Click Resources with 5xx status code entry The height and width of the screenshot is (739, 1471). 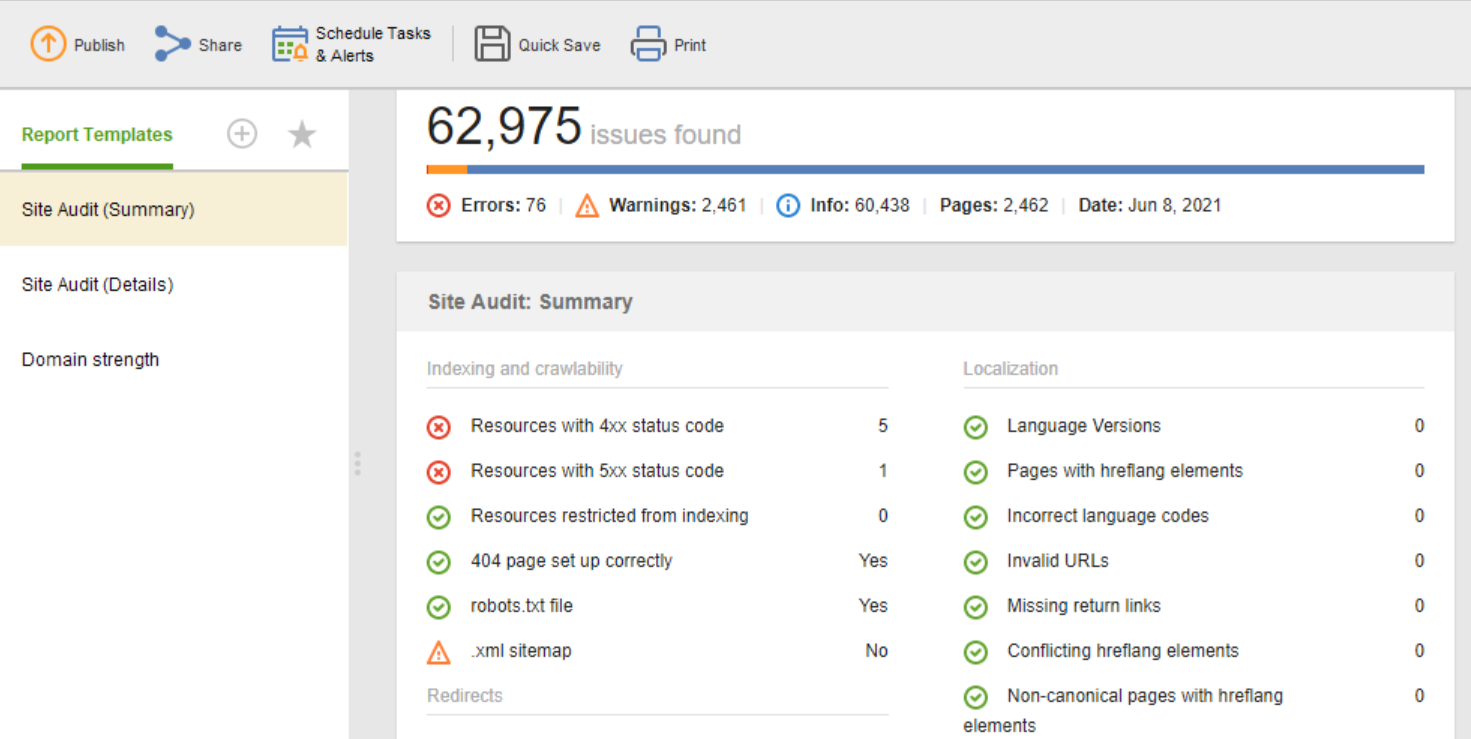pyautogui.click(x=657, y=471)
